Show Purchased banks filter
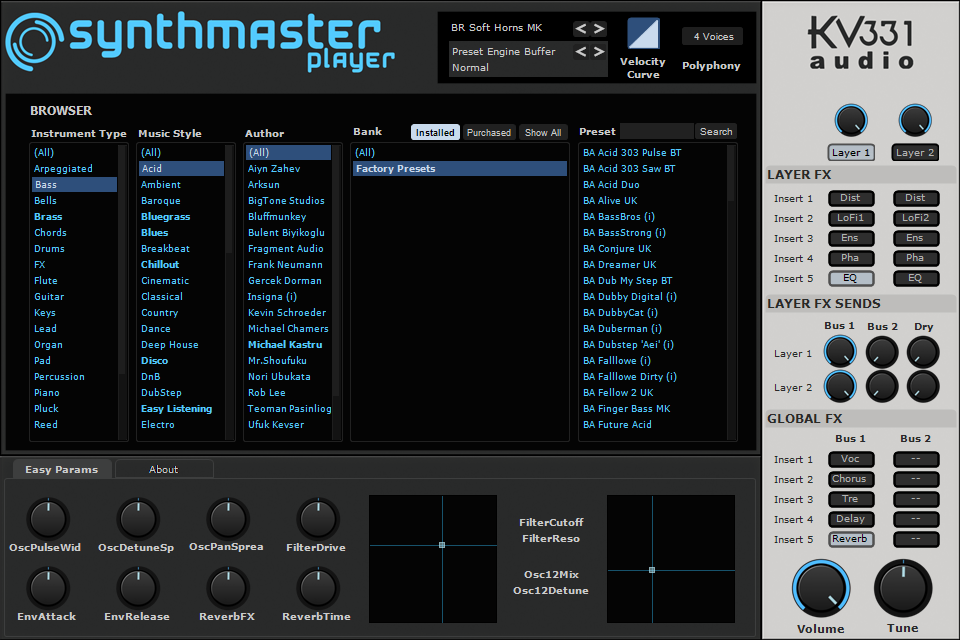 (x=489, y=132)
